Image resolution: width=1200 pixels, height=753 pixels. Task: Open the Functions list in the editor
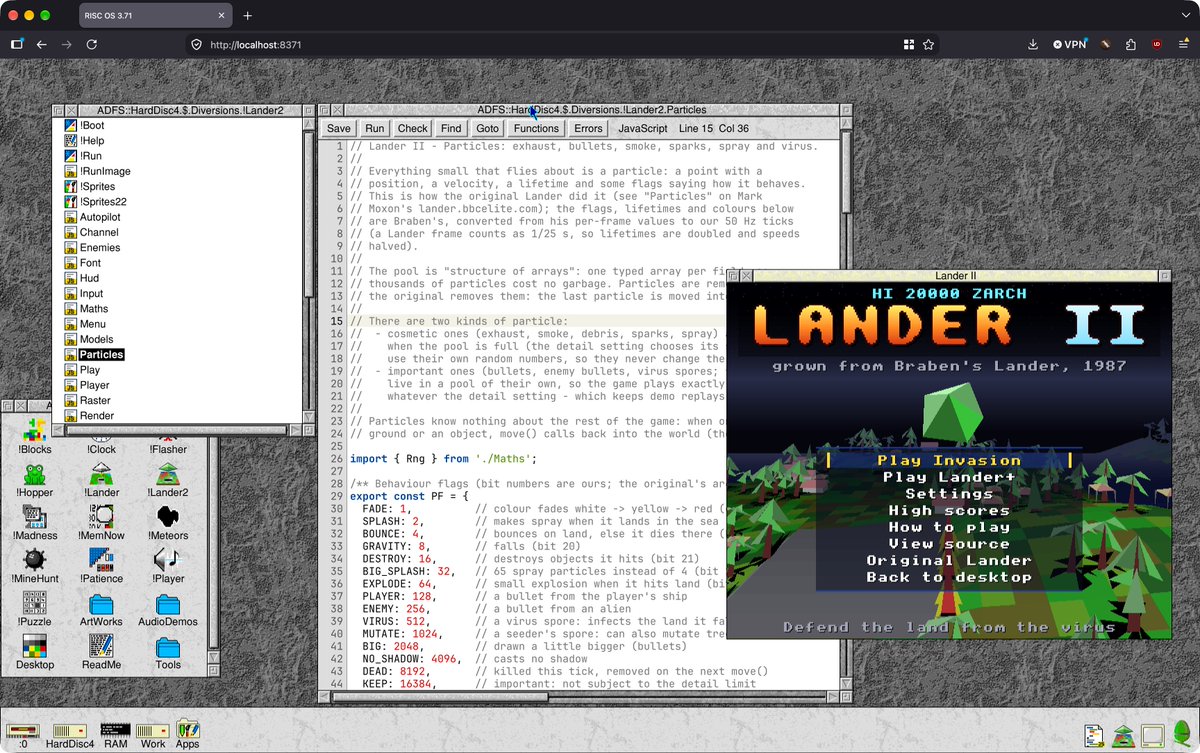tap(536, 128)
